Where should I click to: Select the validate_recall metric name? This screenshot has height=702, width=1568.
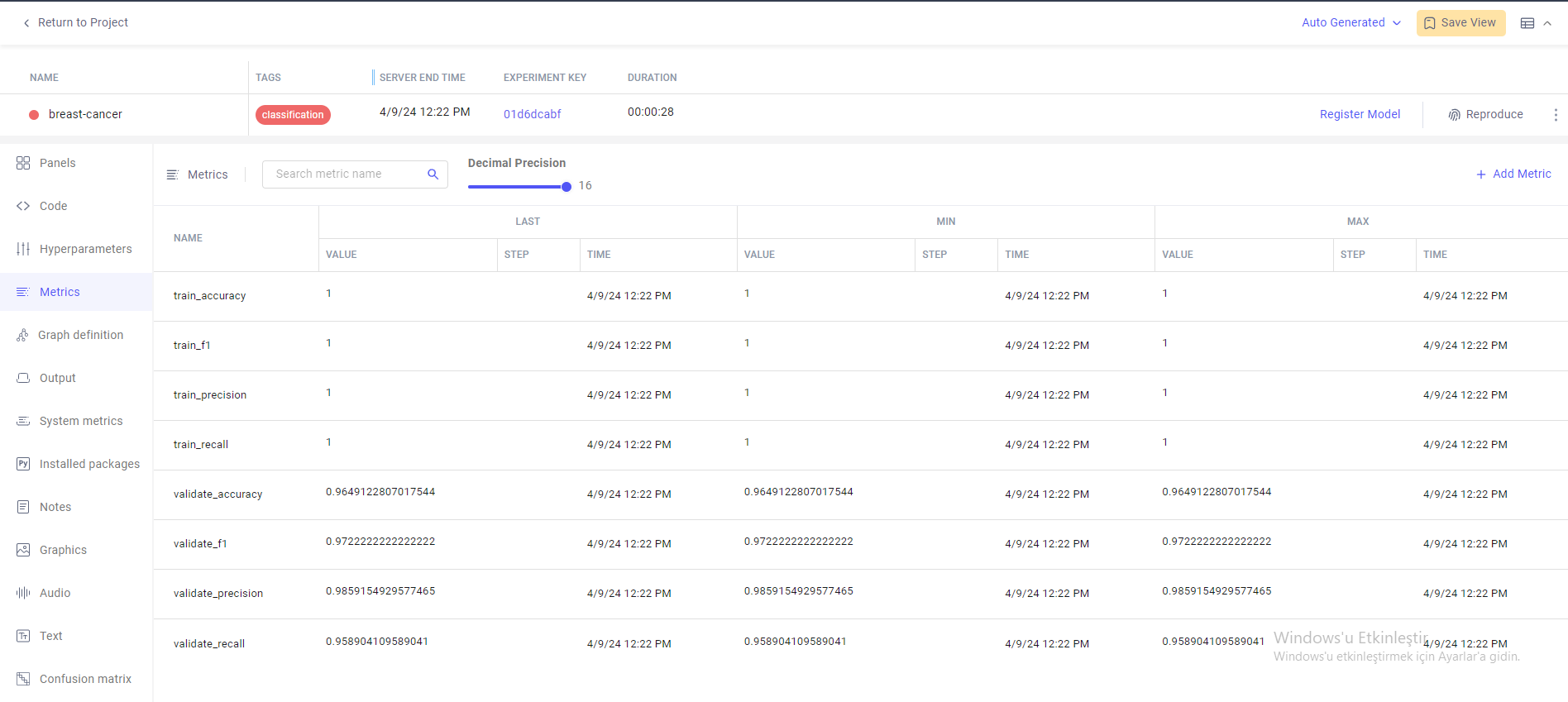click(x=209, y=644)
